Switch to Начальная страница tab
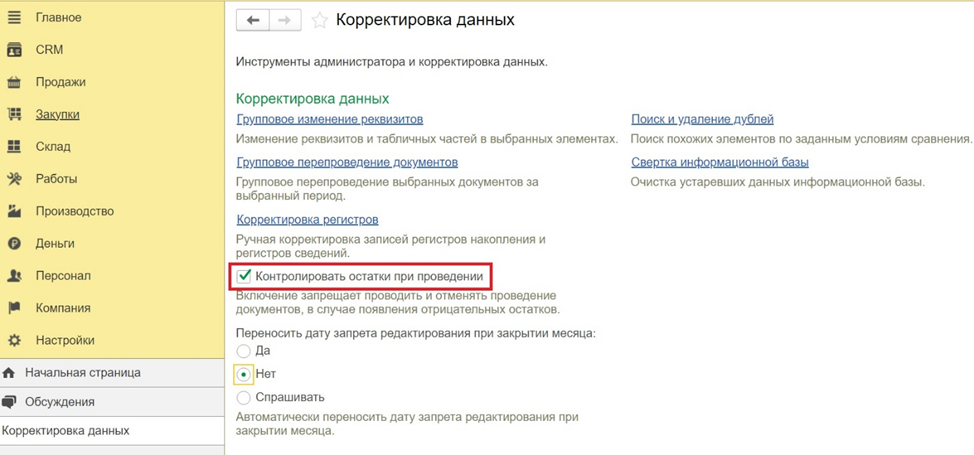974x455 pixels. (x=82, y=372)
